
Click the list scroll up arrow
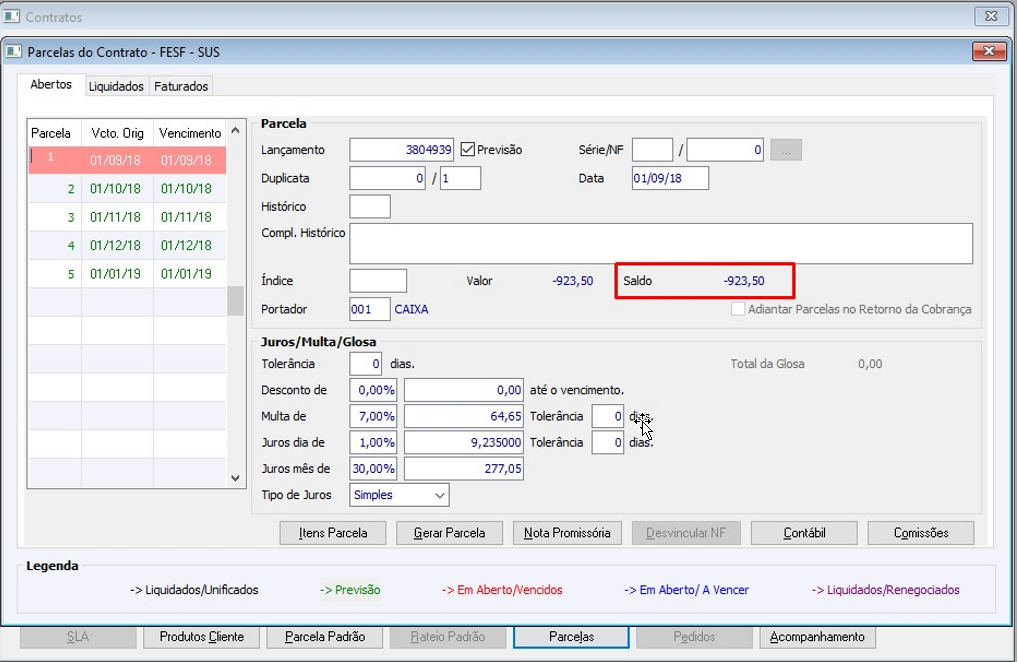pos(235,130)
